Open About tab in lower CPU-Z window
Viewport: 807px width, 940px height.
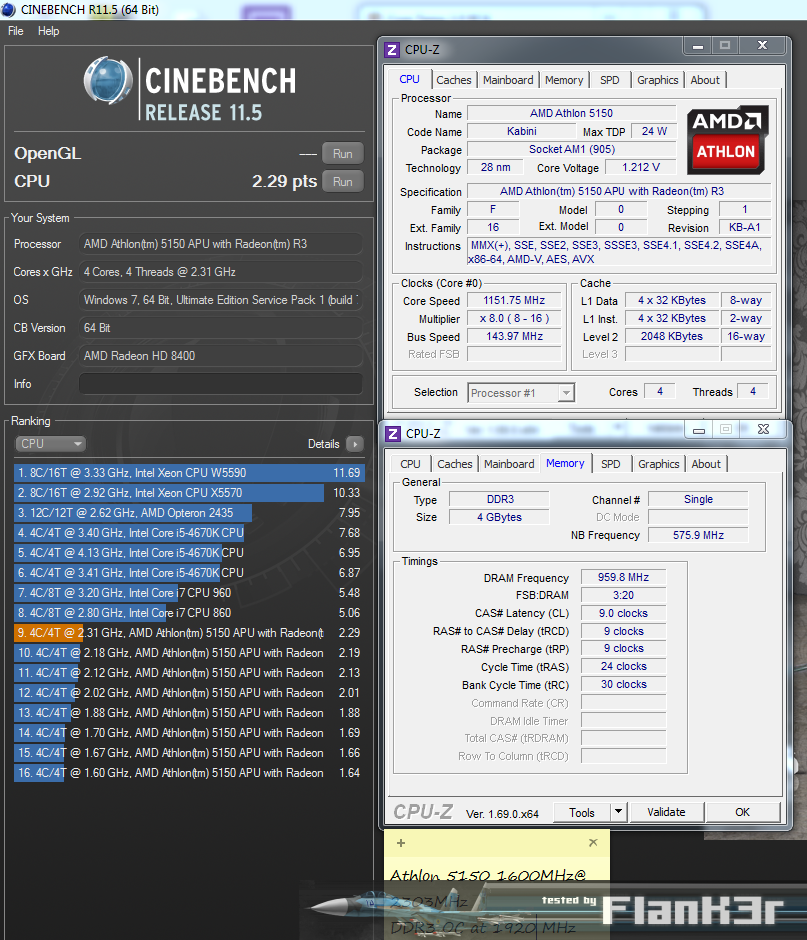(706, 464)
